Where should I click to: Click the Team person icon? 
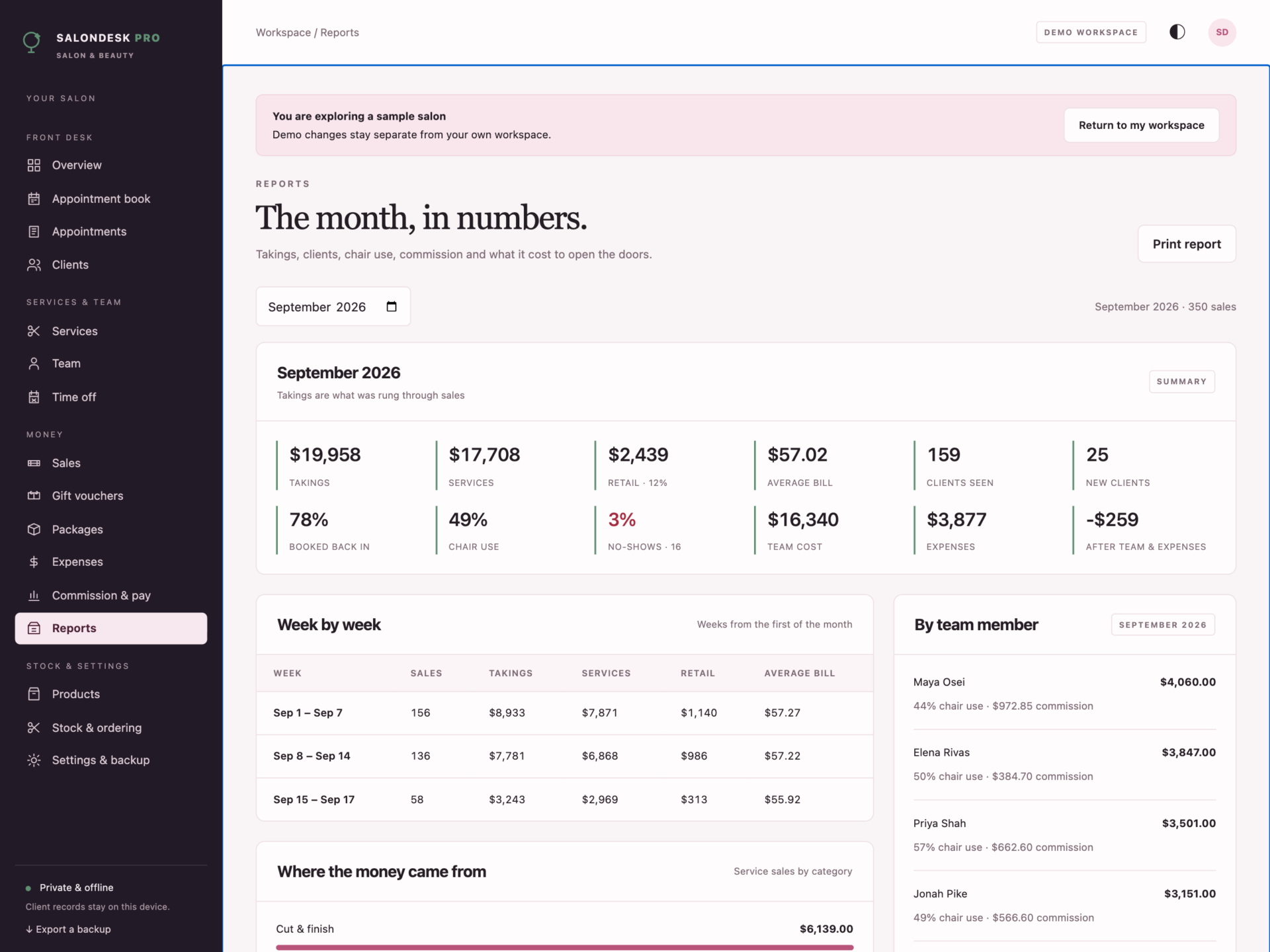(34, 364)
